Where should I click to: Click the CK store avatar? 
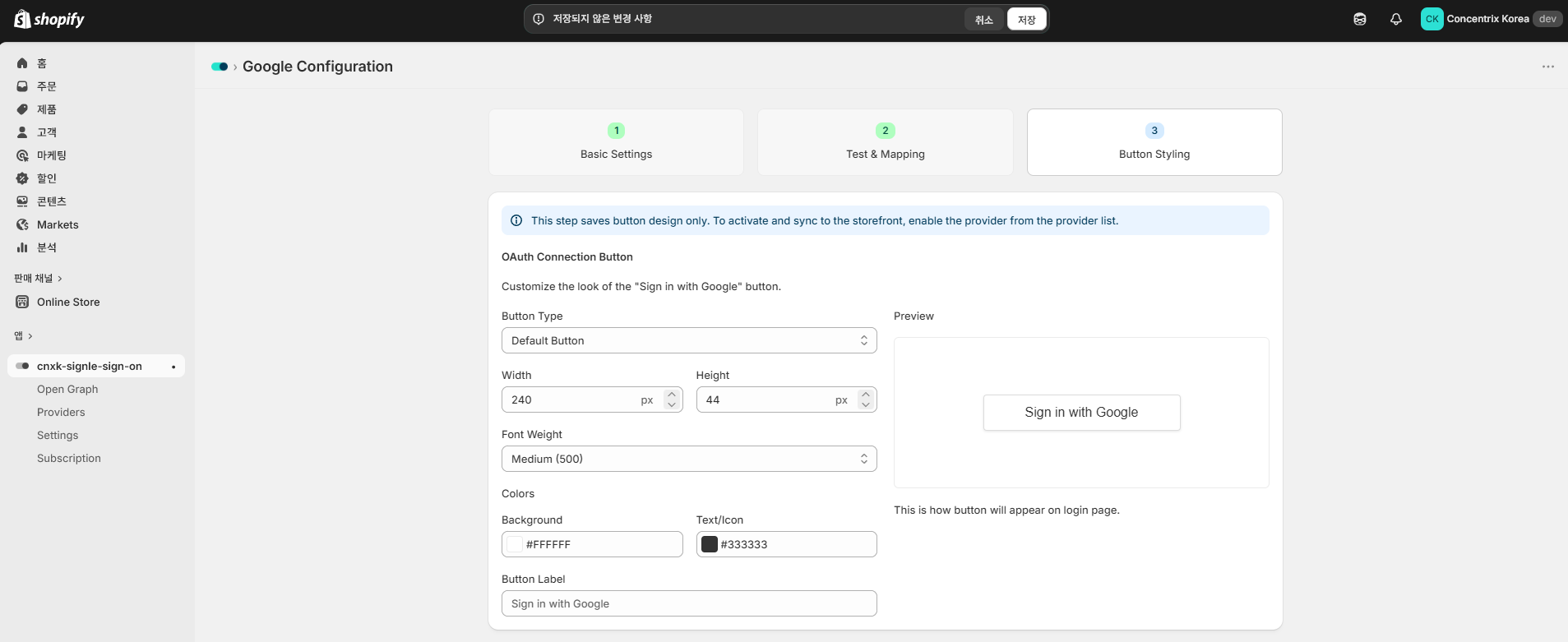pyautogui.click(x=1432, y=19)
